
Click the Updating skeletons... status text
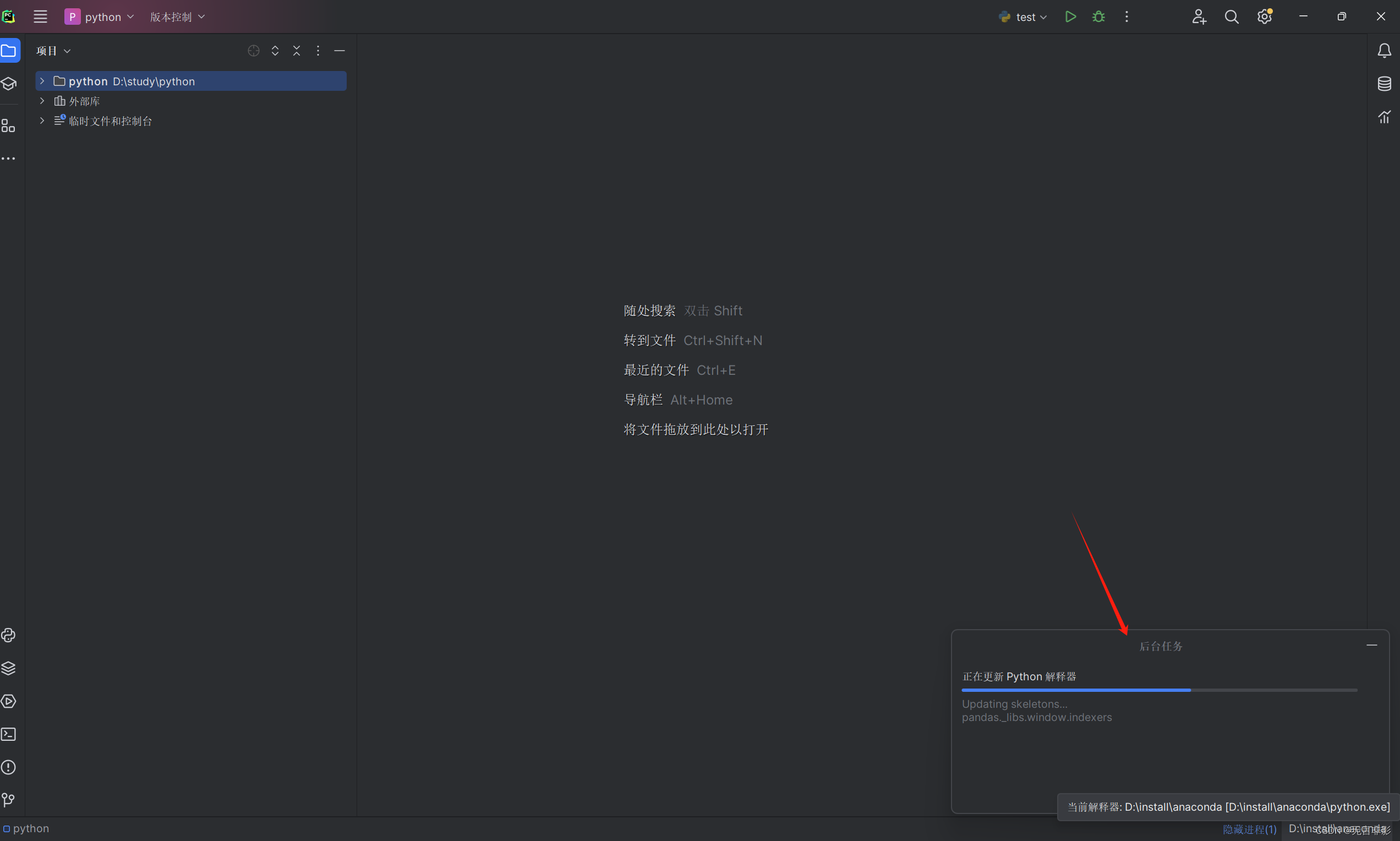(1014, 704)
